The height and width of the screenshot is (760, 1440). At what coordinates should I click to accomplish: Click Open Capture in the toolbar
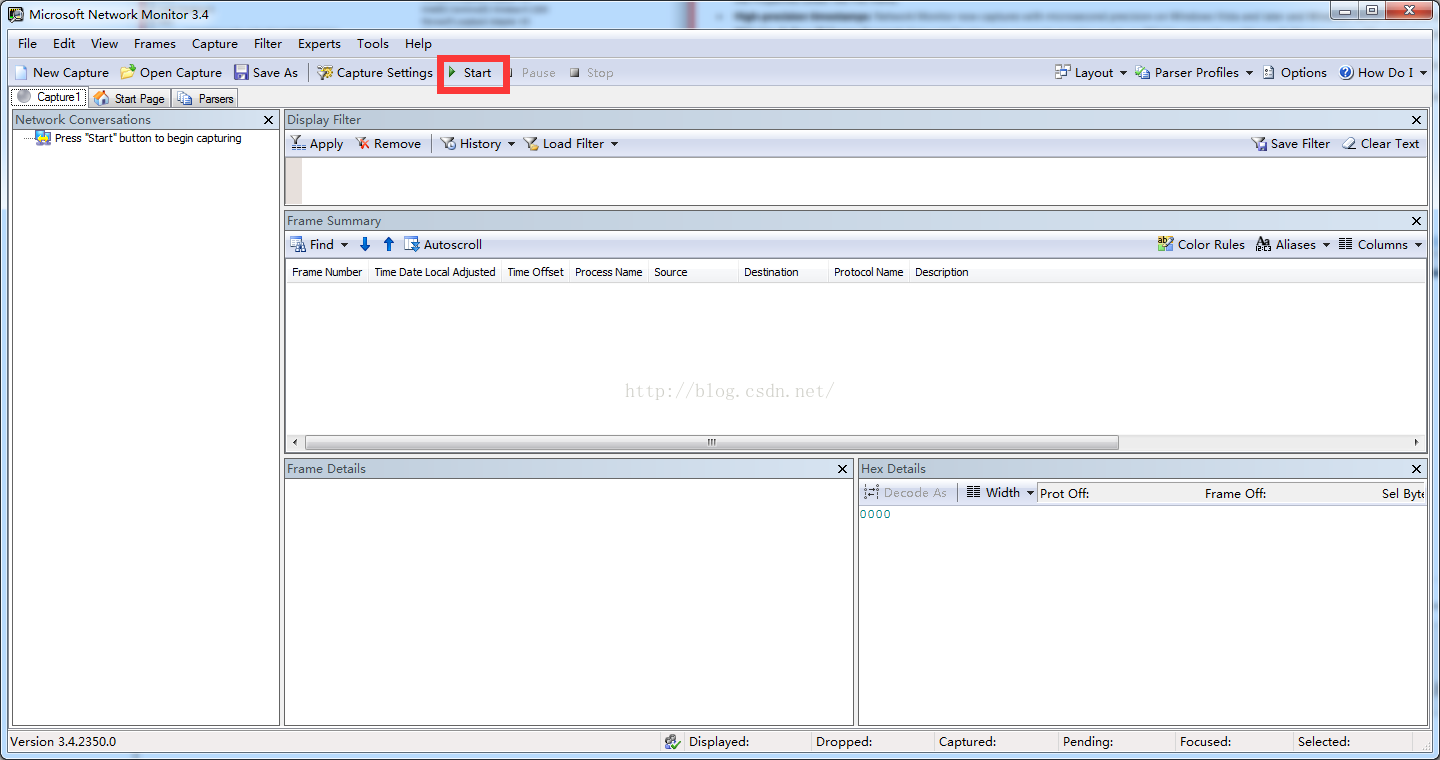(171, 72)
